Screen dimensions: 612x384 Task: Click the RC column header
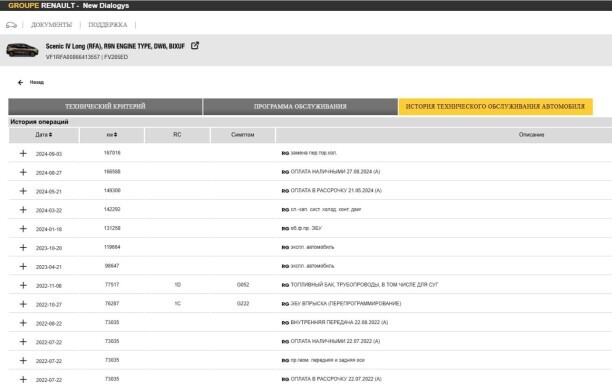[x=177, y=135]
